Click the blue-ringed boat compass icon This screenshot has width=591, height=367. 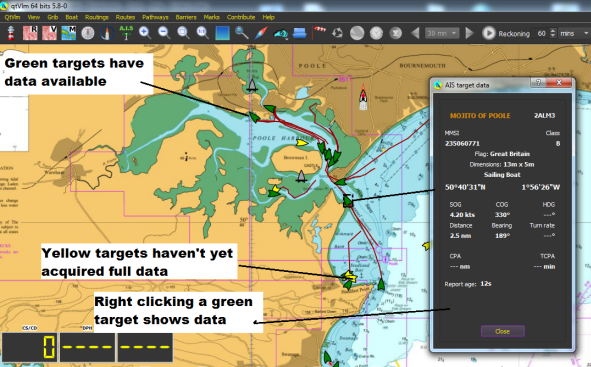(107, 33)
